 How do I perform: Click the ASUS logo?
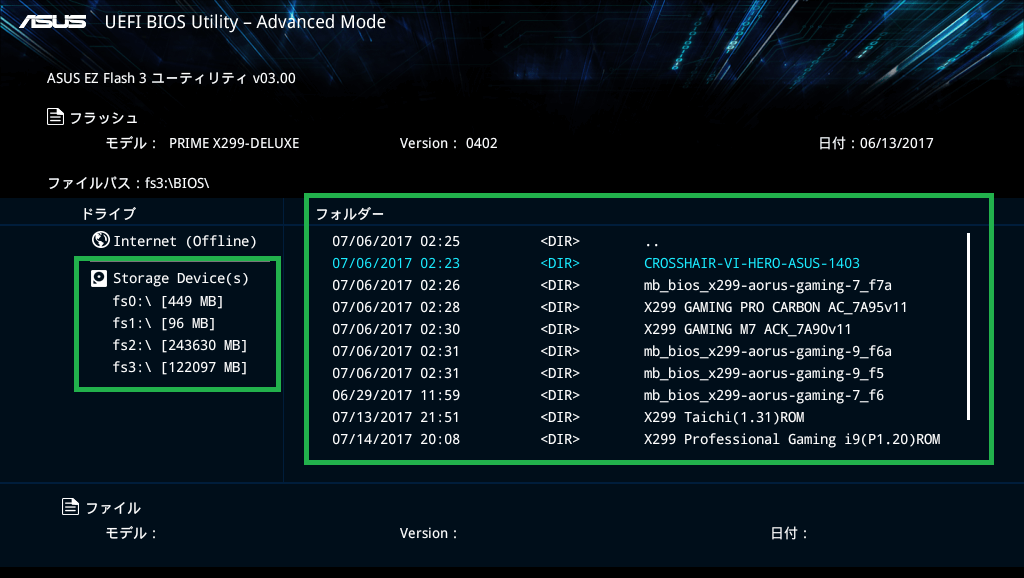pos(53,22)
